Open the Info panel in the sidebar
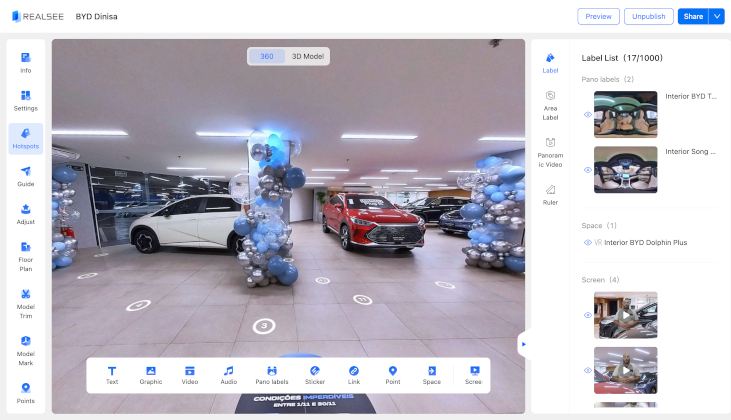731x420 pixels. (26, 63)
